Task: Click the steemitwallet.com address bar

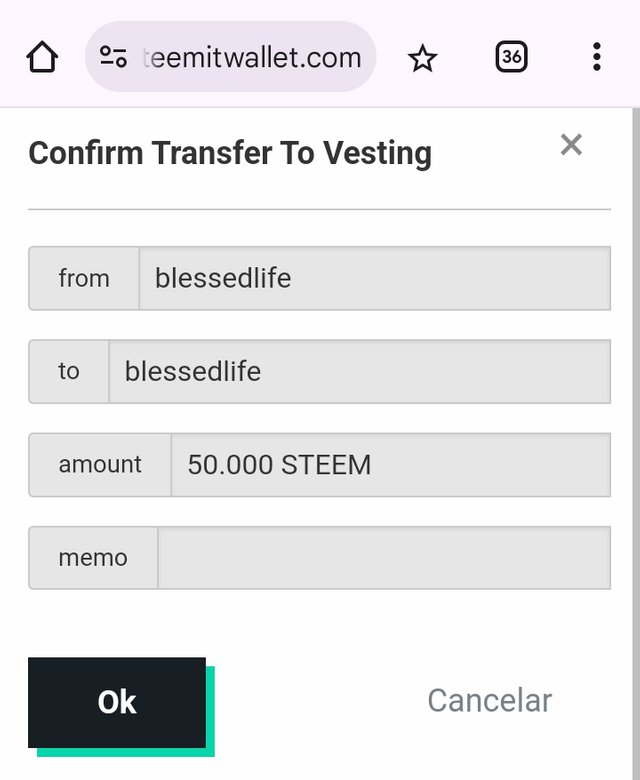Action: pyautogui.click(x=250, y=58)
